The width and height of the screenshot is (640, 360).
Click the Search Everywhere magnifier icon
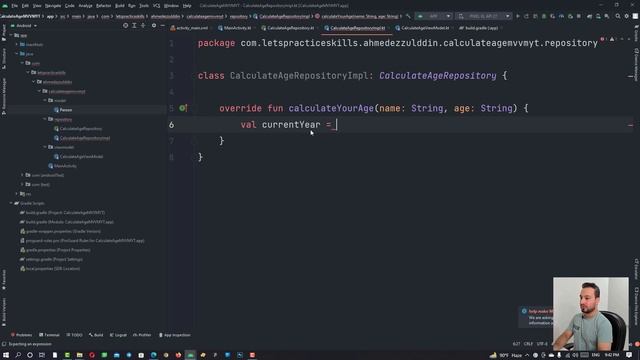coord(618,16)
